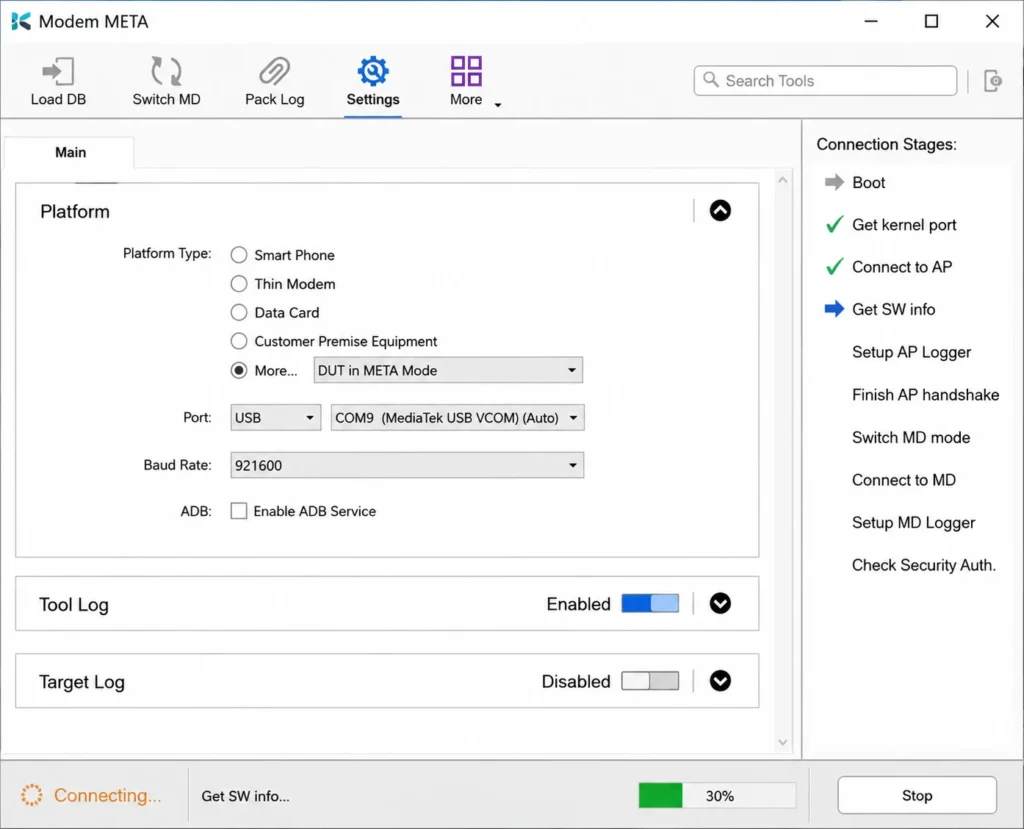Click the Connection Stages heading

click(x=886, y=144)
